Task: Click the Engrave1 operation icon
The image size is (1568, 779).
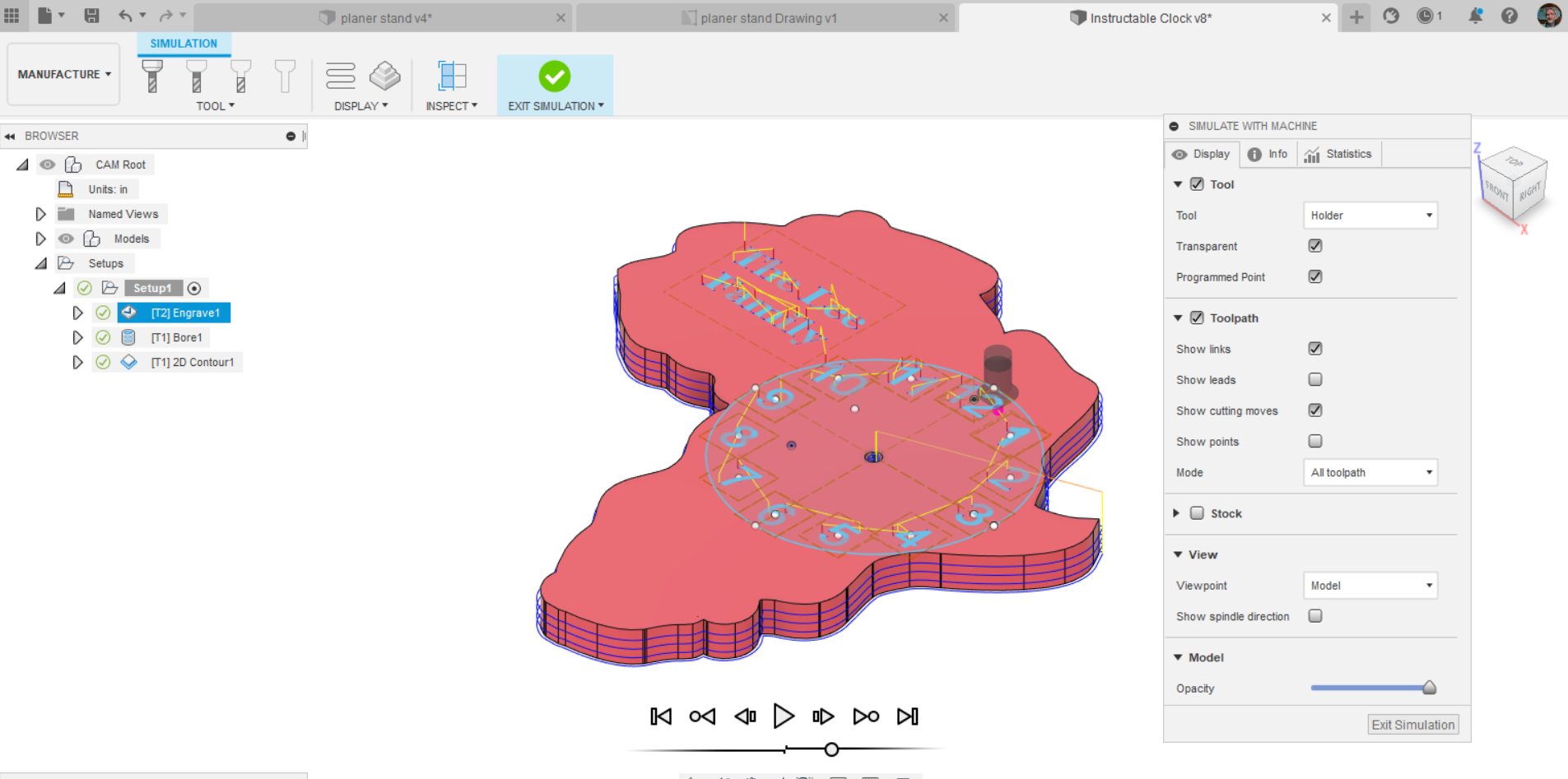Action: (x=129, y=313)
